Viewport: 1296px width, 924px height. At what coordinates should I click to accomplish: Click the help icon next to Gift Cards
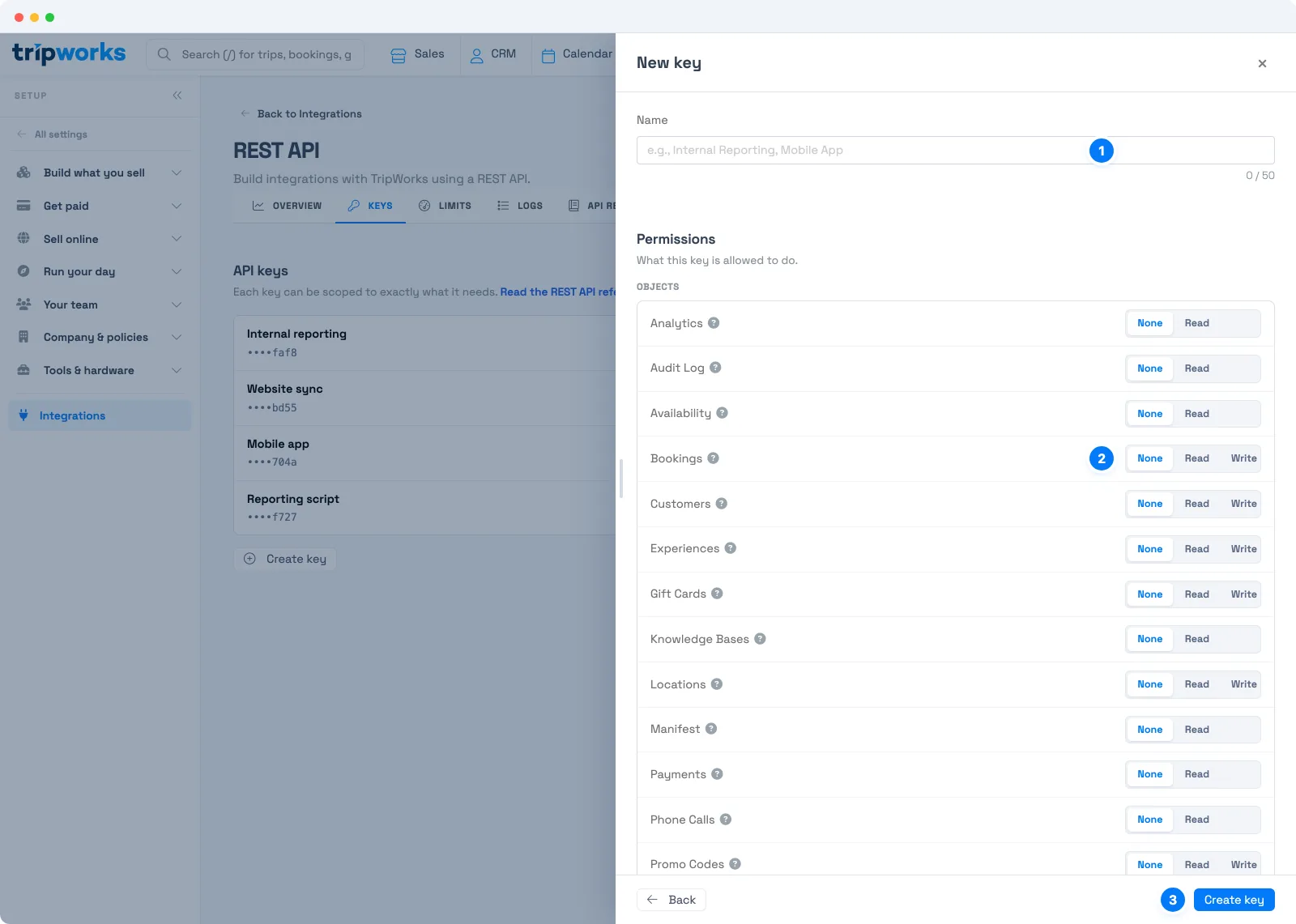point(717,594)
